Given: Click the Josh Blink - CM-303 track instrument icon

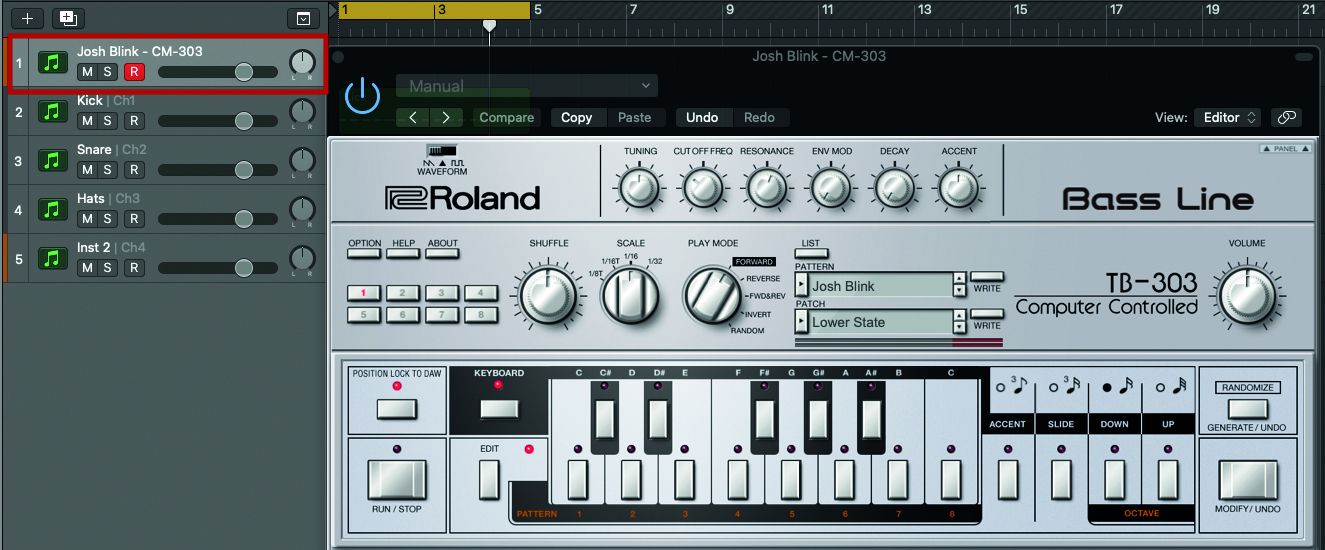Looking at the screenshot, I should [53, 62].
